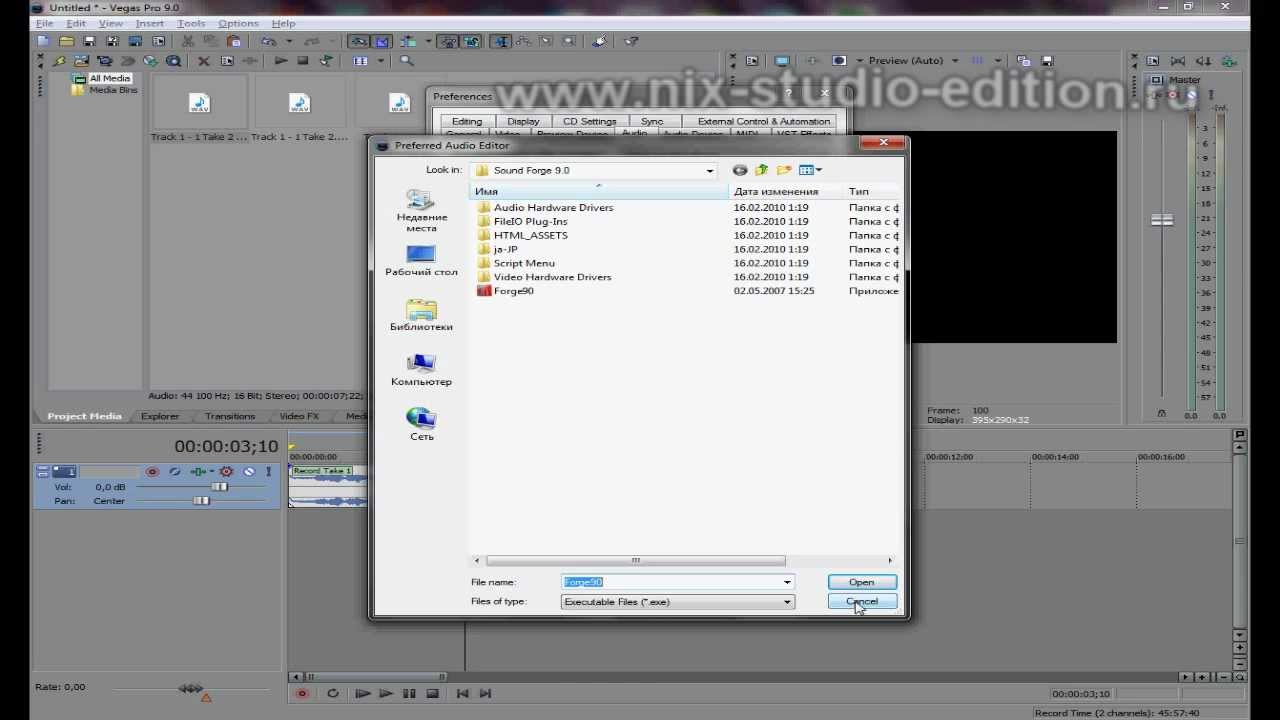Mute the audio track
Image resolution: width=1280 pixels, height=720 pixels.
249,472
